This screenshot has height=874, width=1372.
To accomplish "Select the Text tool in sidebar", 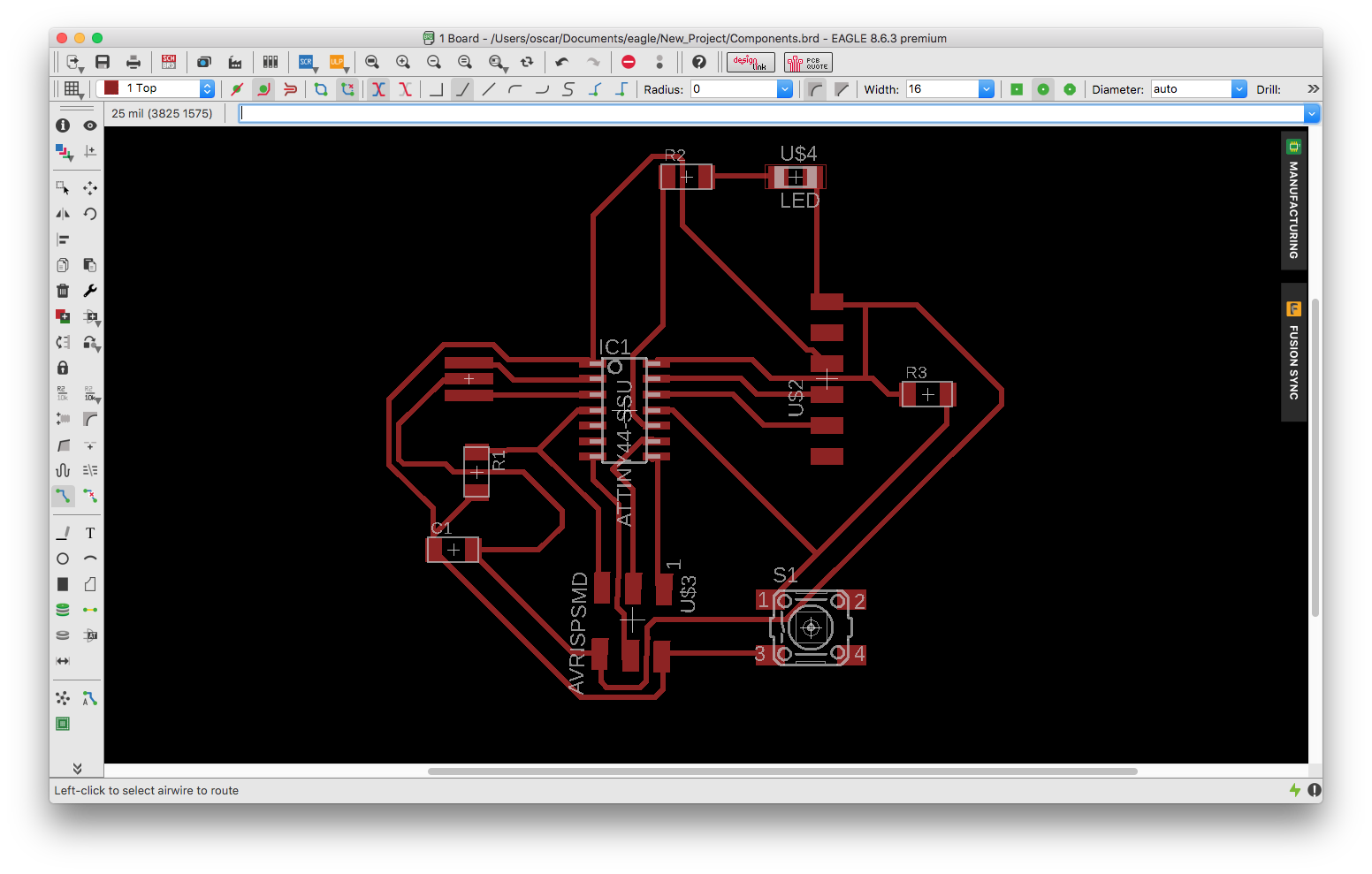I will pyautogui.click(x=89, y=533).
